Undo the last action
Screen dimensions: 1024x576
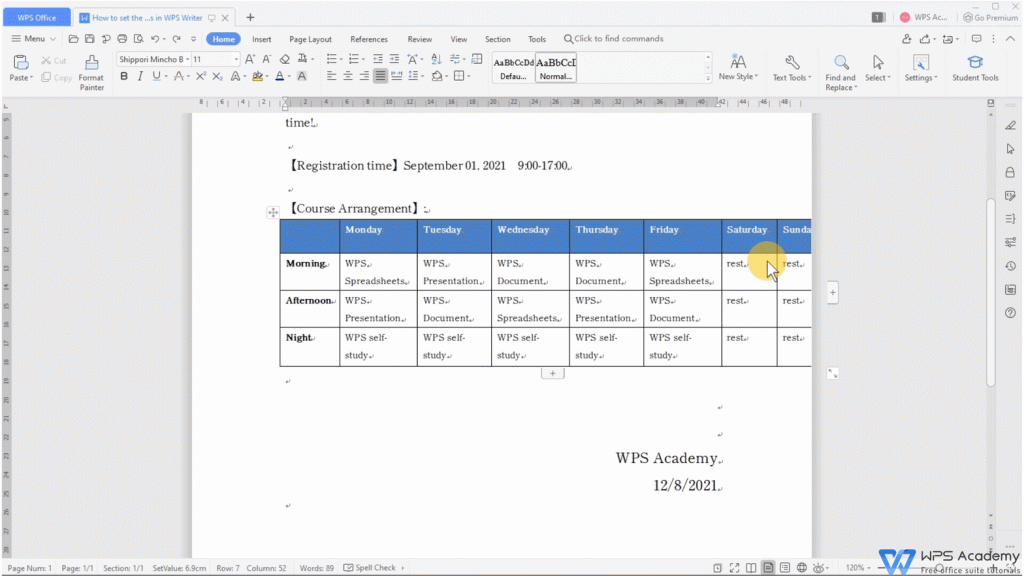point(155,39)
